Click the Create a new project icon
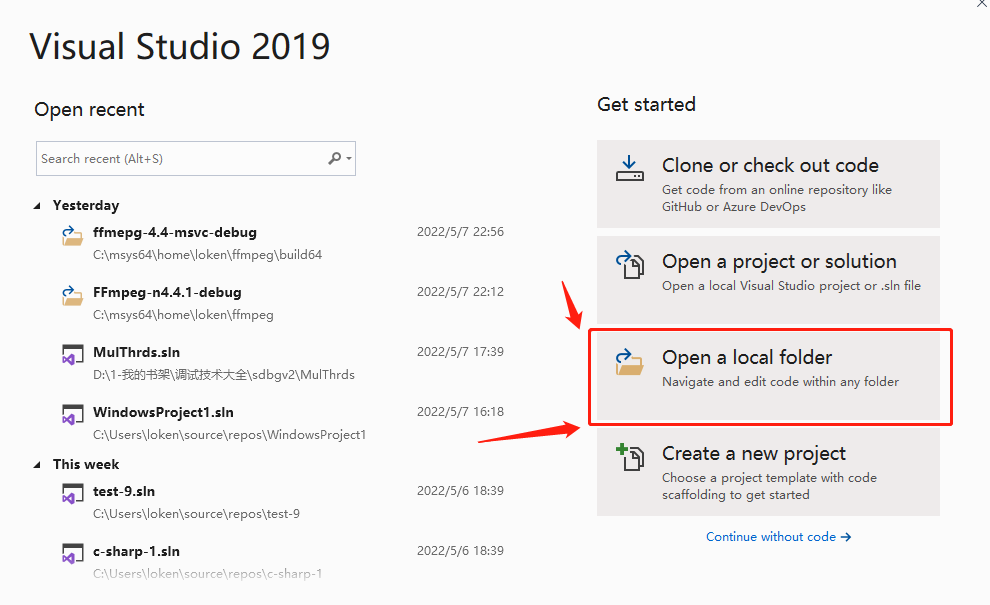 [629, 457]
